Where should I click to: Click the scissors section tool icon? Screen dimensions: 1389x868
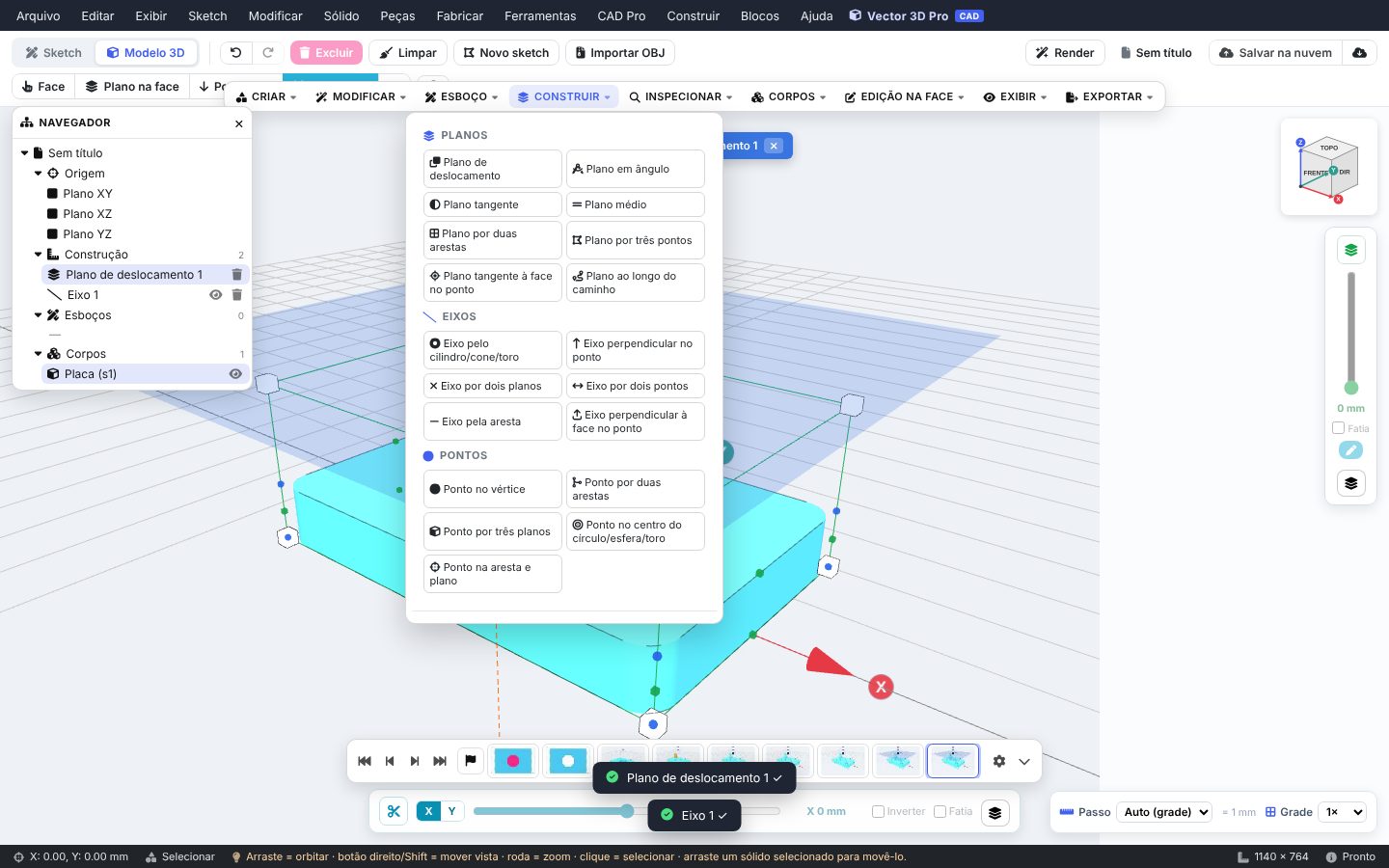394,812
